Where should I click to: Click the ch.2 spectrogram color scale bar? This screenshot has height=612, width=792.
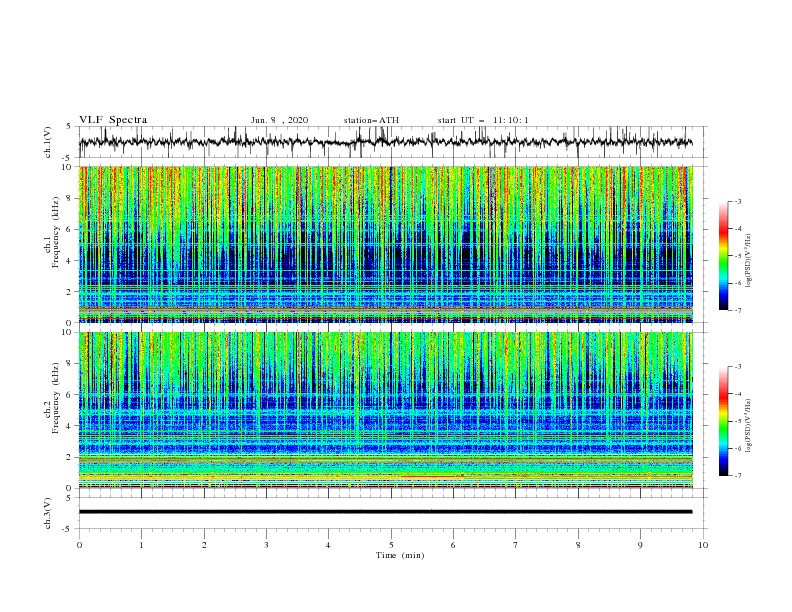point(723,421)
